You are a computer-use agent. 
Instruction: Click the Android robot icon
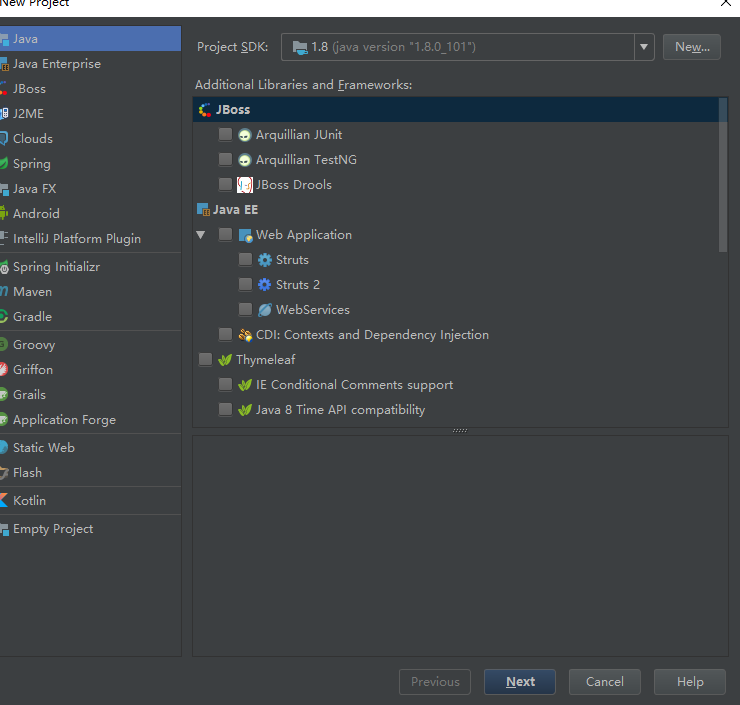point(4,213)
